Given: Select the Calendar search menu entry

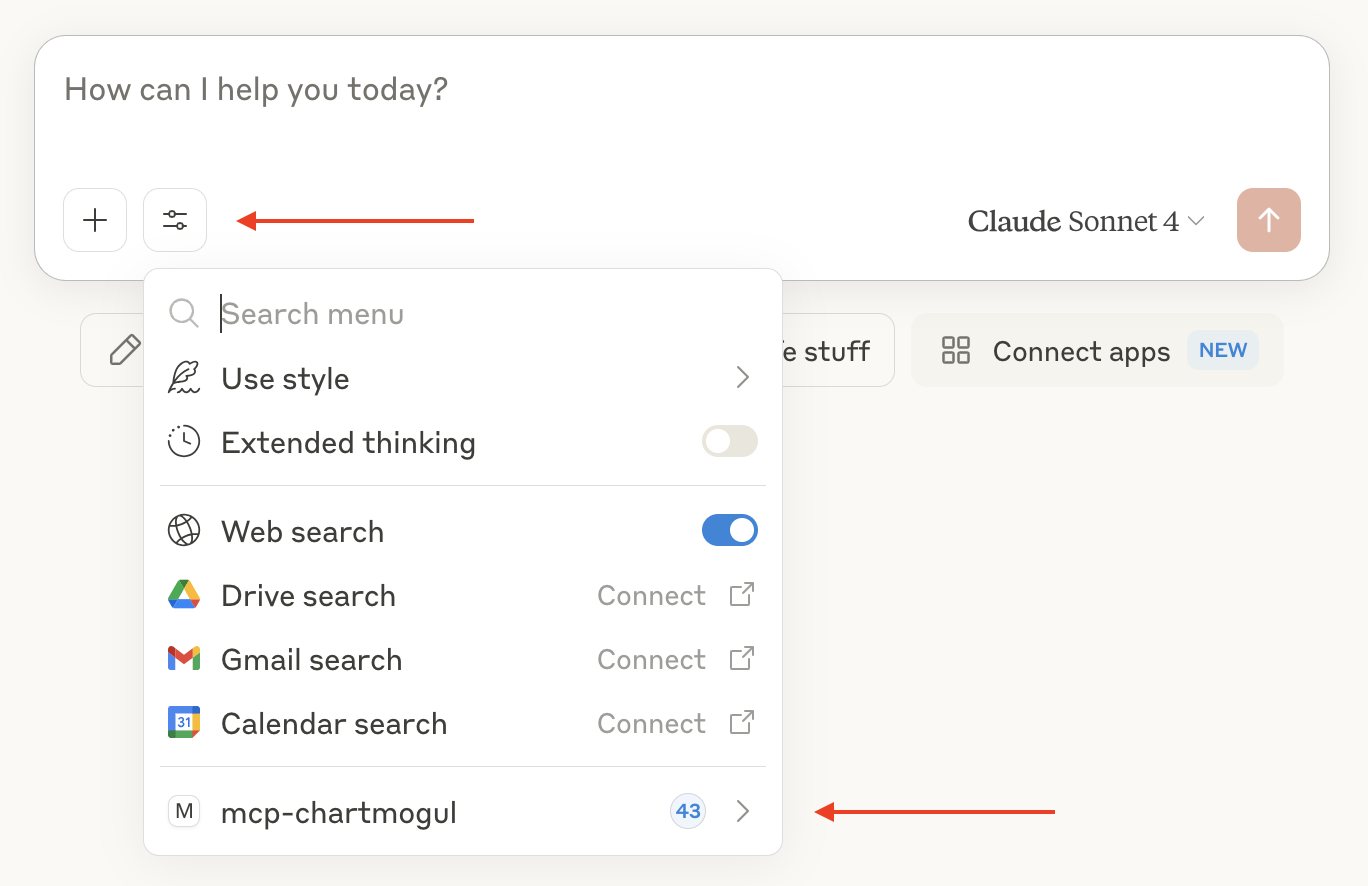Looking at the screenshot, I should 462,723.
